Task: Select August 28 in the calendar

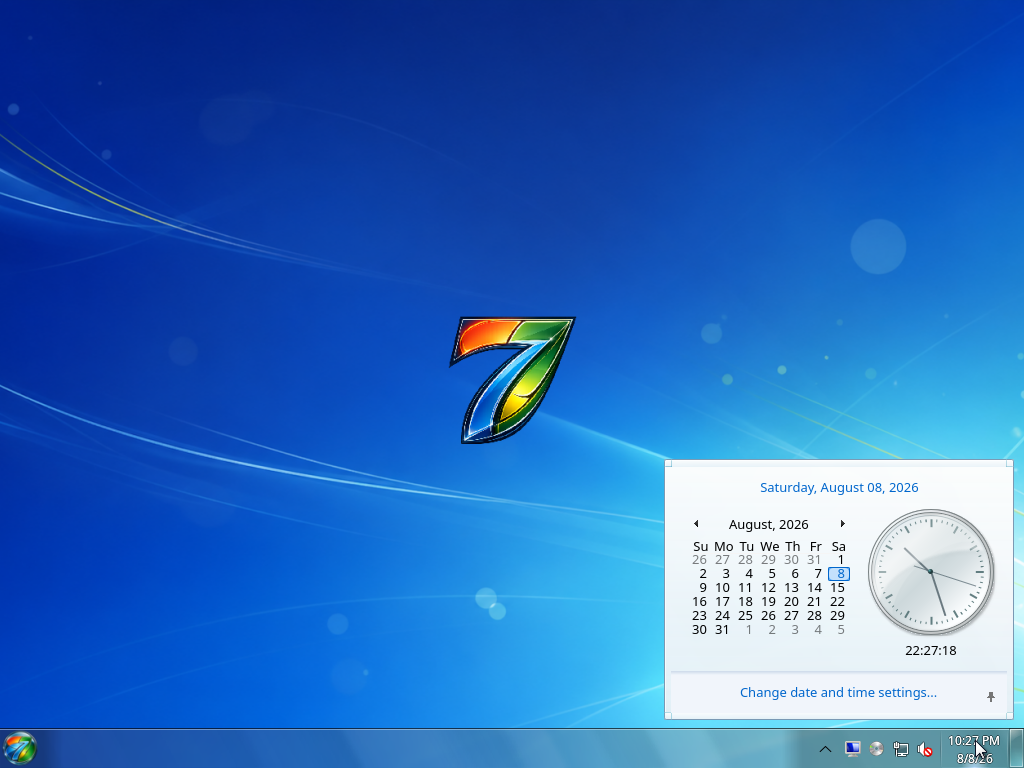Action: (x=814, y=616)
